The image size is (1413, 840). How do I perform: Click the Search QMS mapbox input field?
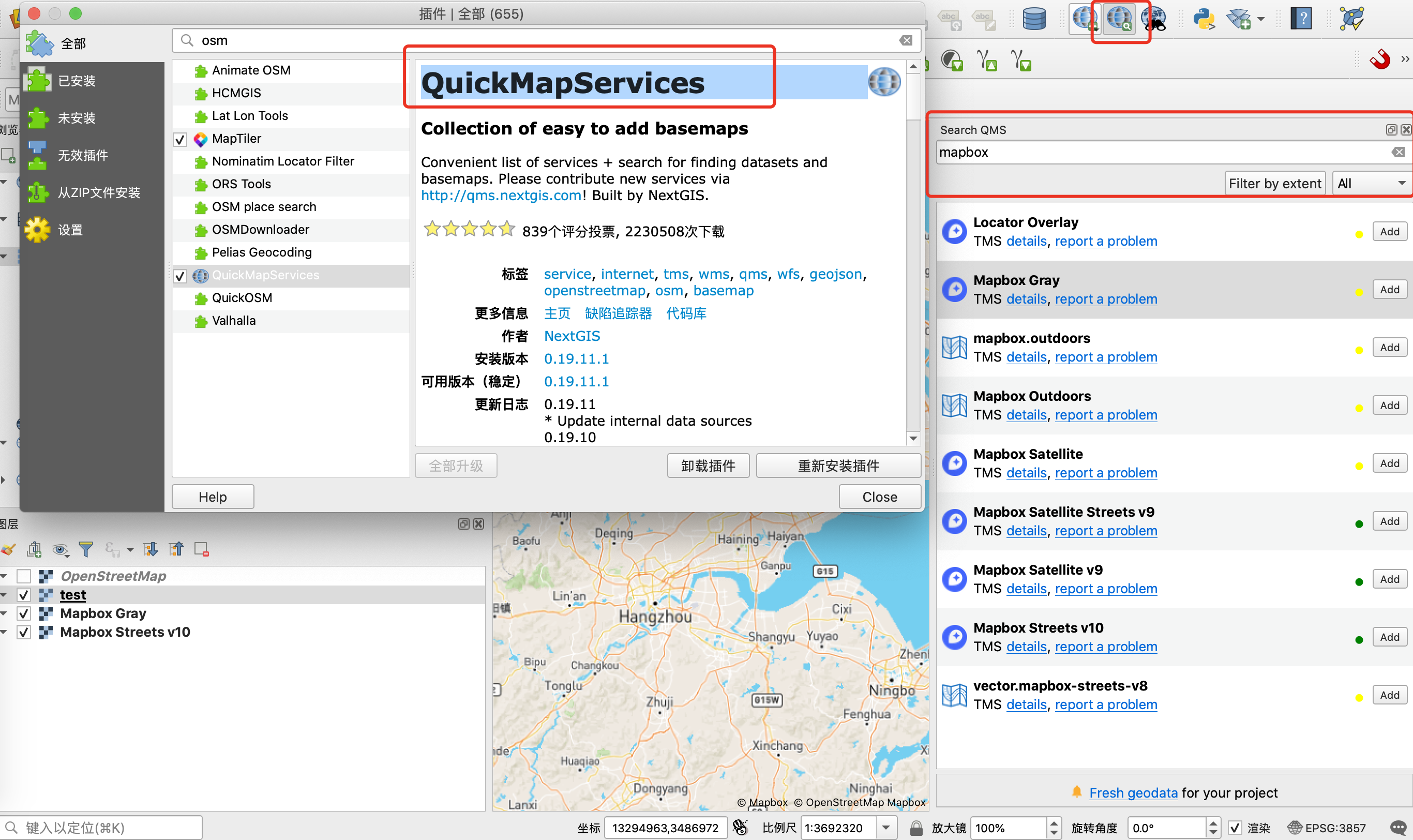click(x=1160, y=152)
